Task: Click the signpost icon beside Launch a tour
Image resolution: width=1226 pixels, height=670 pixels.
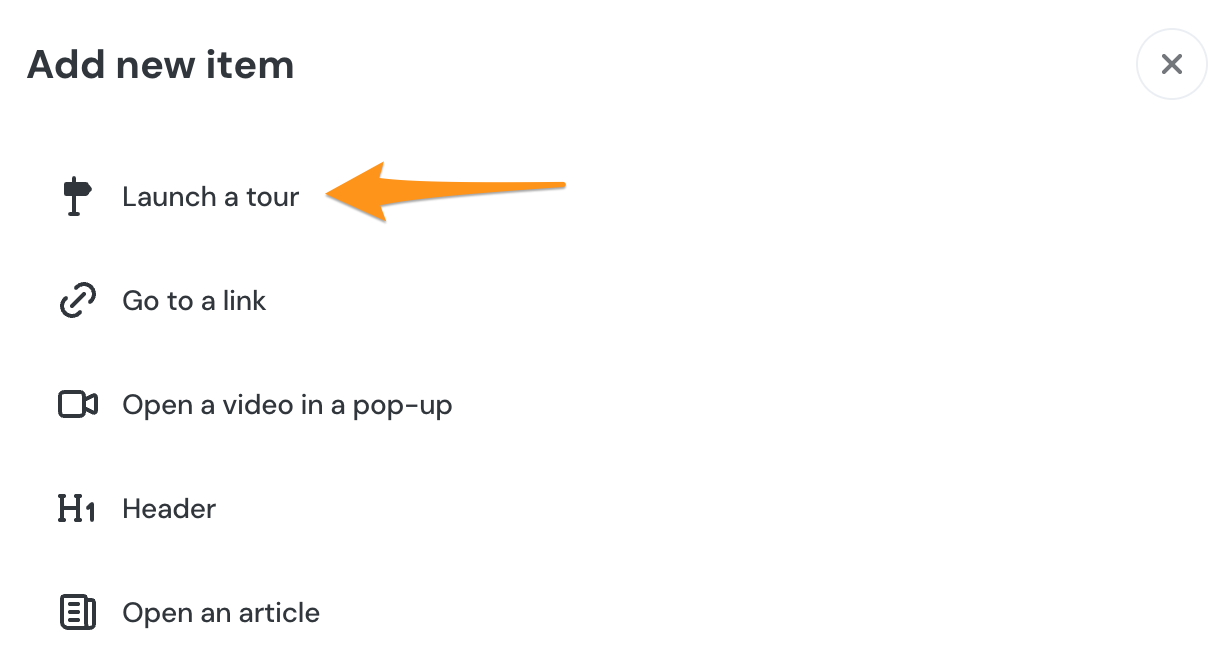Action: [x=76, y=196]
